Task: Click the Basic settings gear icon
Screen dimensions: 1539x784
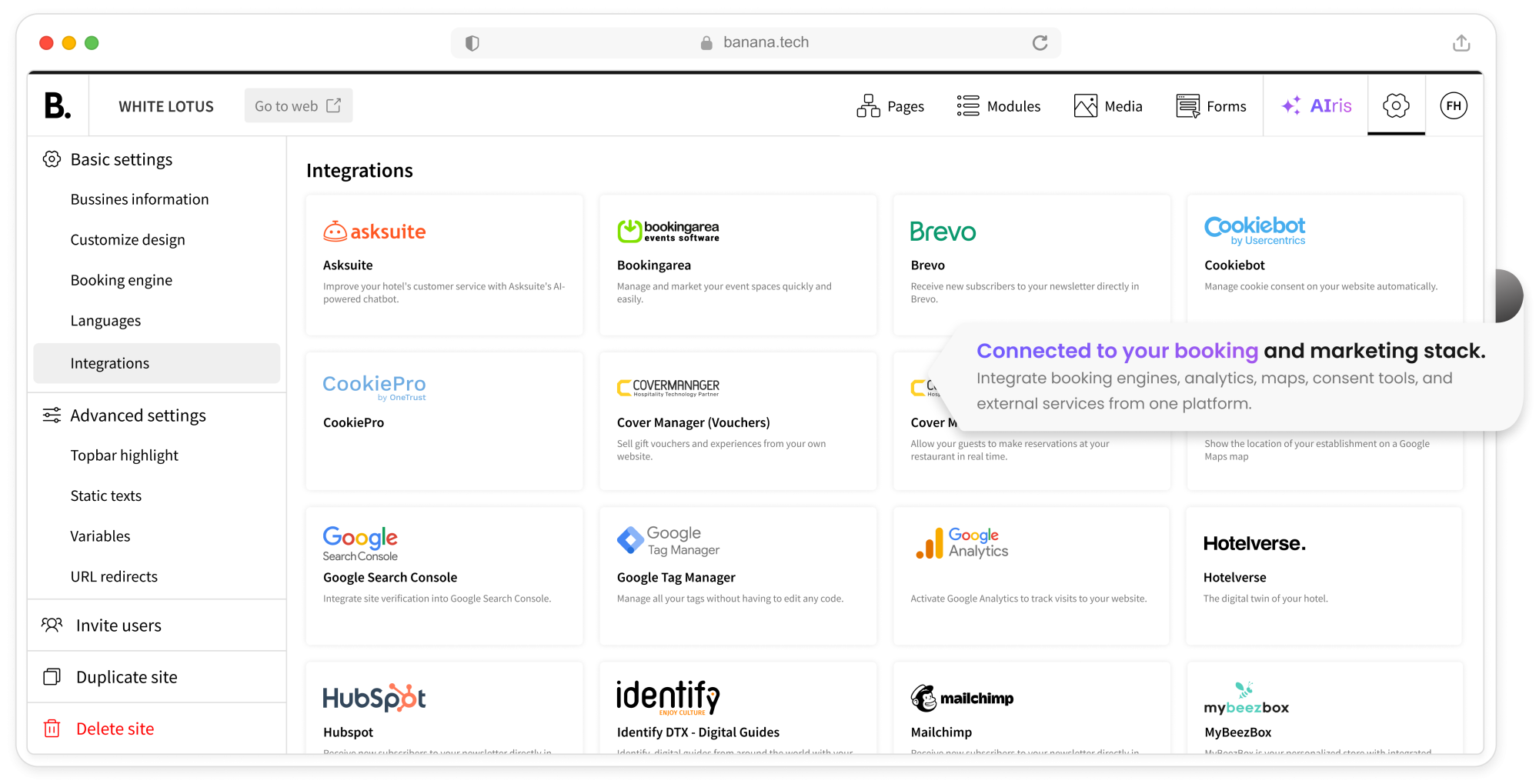Action: (52, 159)
